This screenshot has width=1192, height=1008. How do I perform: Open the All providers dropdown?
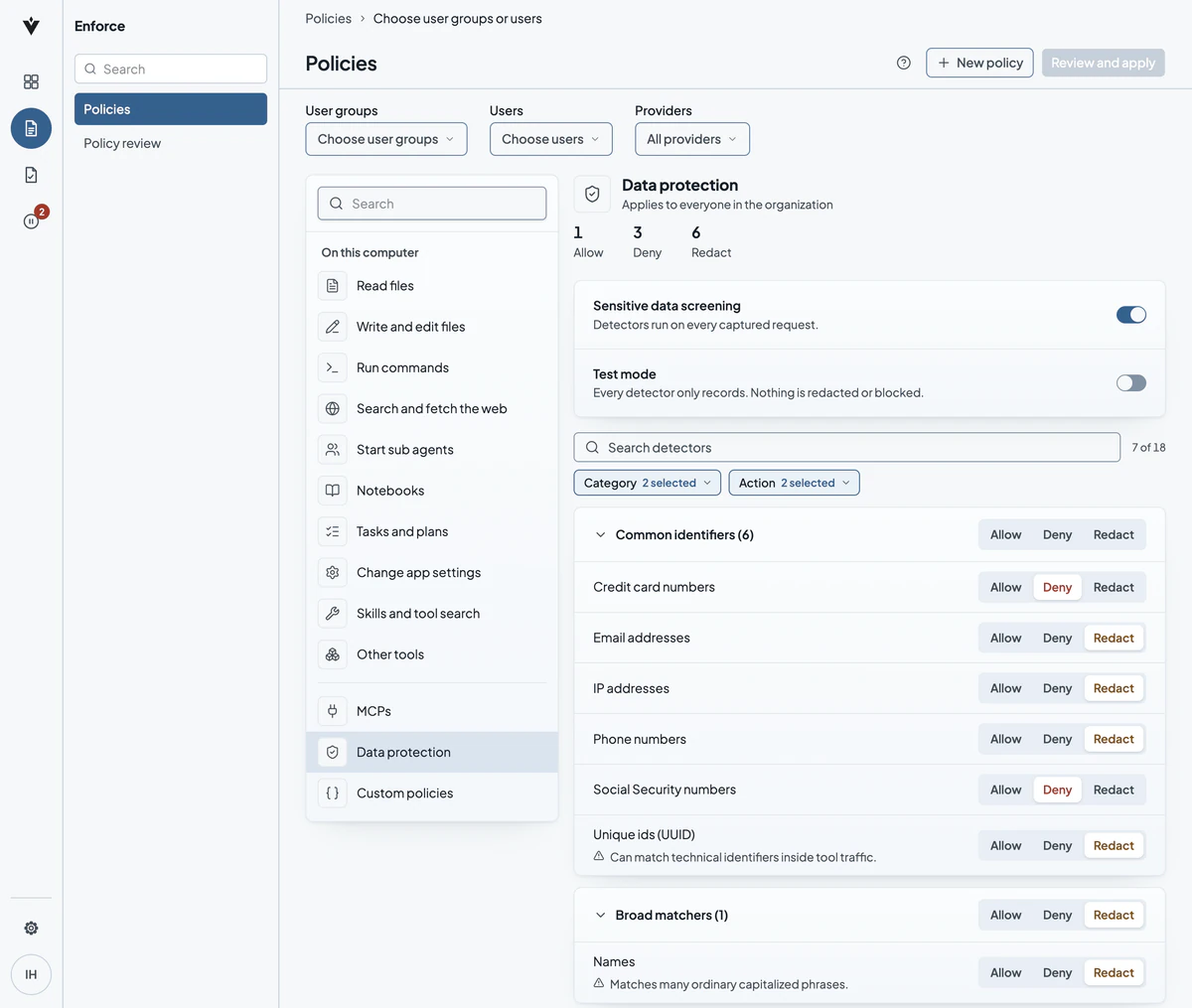[691, 139]
